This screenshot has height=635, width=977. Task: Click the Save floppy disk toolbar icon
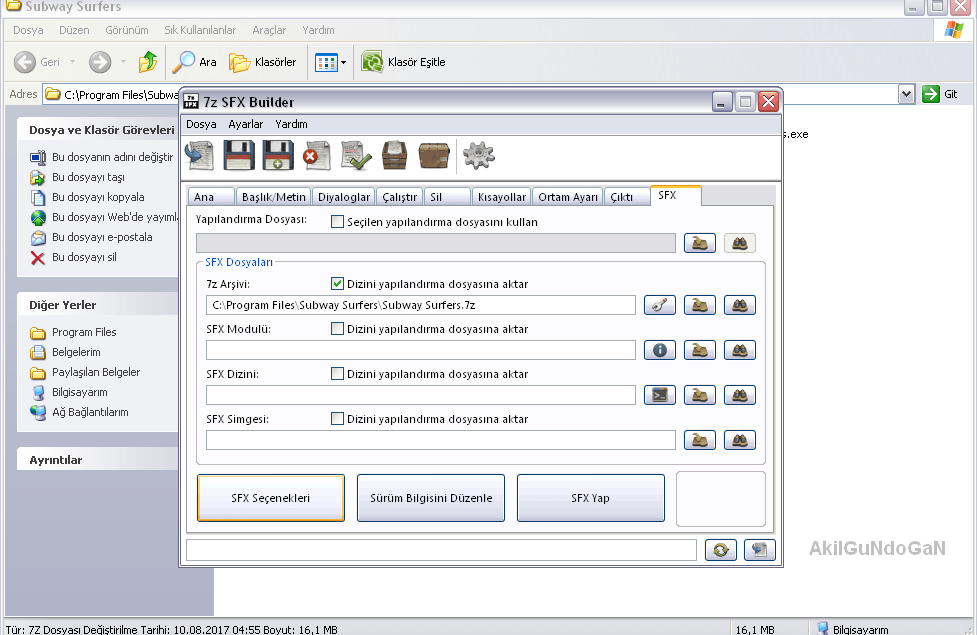[240, 155]
